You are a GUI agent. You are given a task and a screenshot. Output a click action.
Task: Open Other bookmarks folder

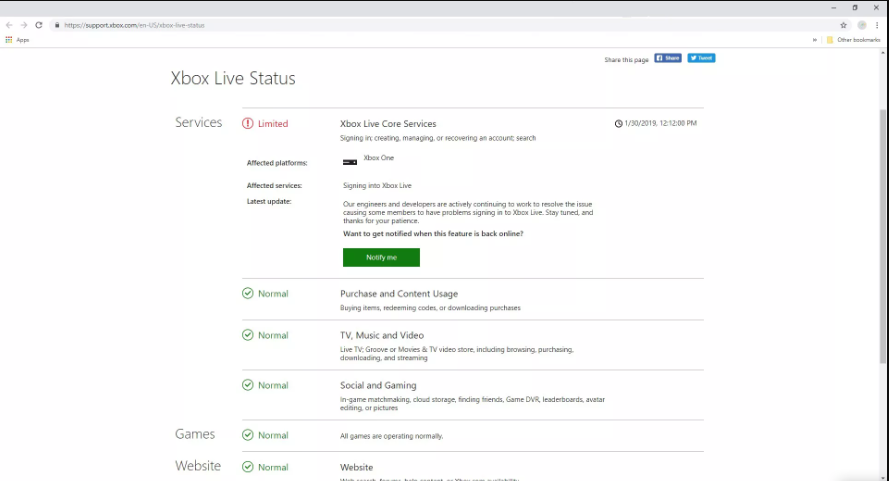[853, 40]
